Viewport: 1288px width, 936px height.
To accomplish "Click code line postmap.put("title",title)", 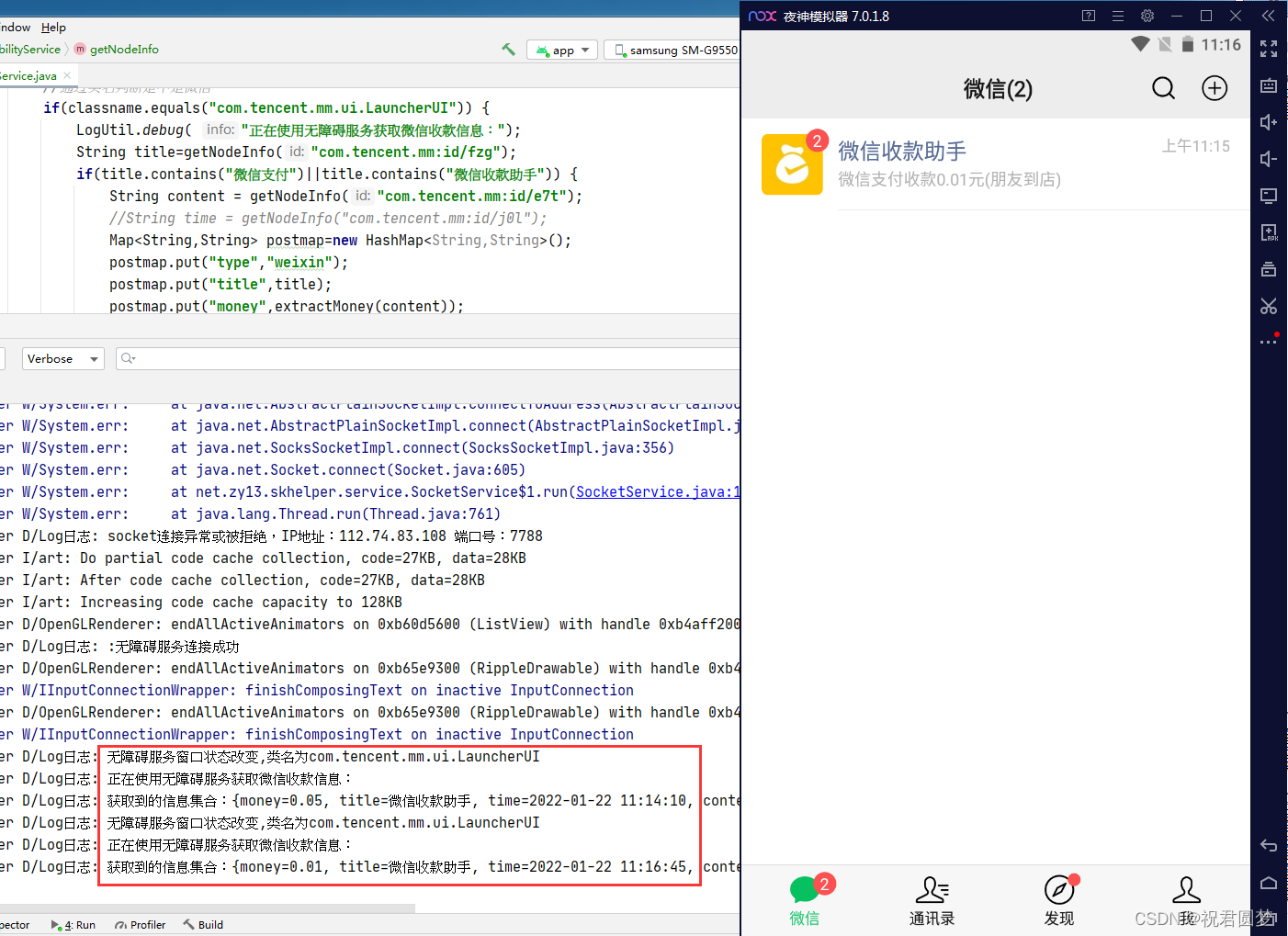I will [x=220, y=284].
